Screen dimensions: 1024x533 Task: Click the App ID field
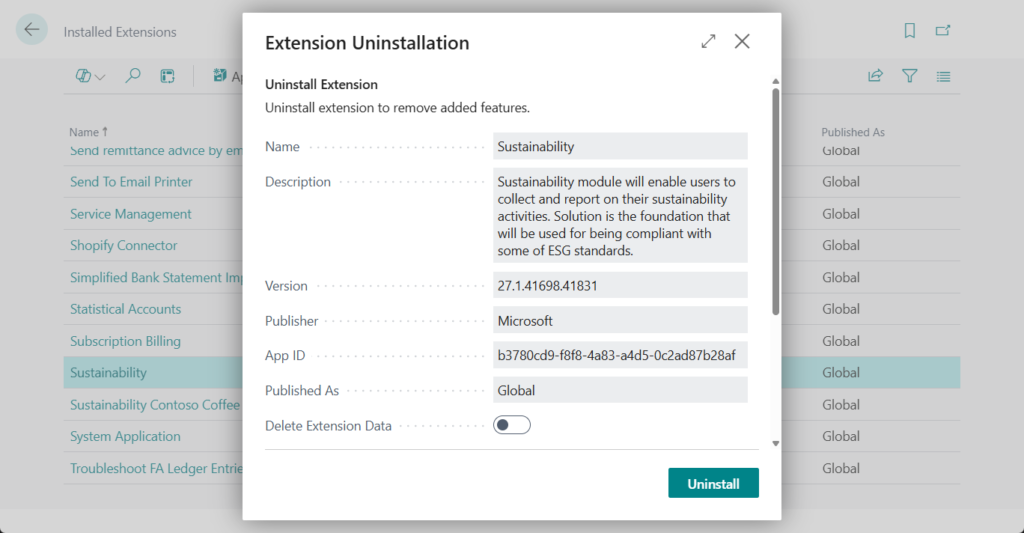tap(620, 356)
